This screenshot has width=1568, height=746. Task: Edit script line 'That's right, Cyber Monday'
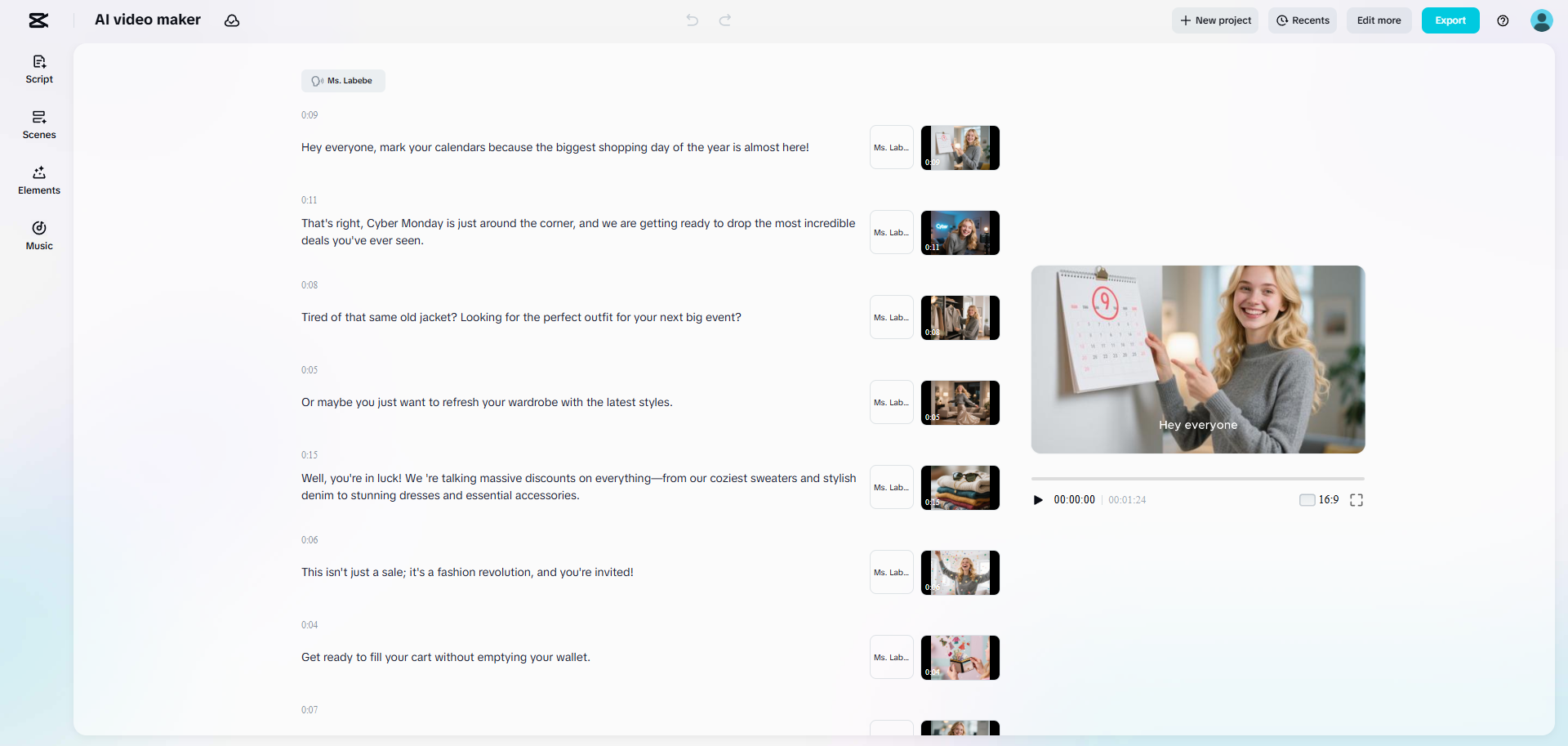(x=578, y=232)
